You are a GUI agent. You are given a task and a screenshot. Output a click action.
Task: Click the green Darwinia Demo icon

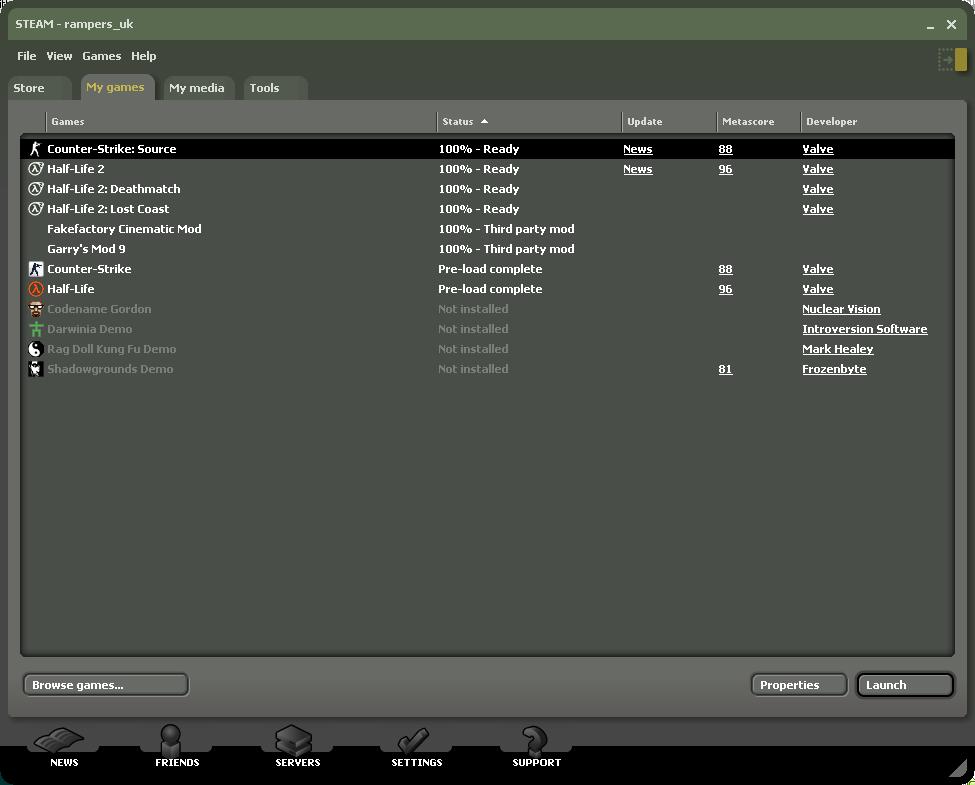35,328
